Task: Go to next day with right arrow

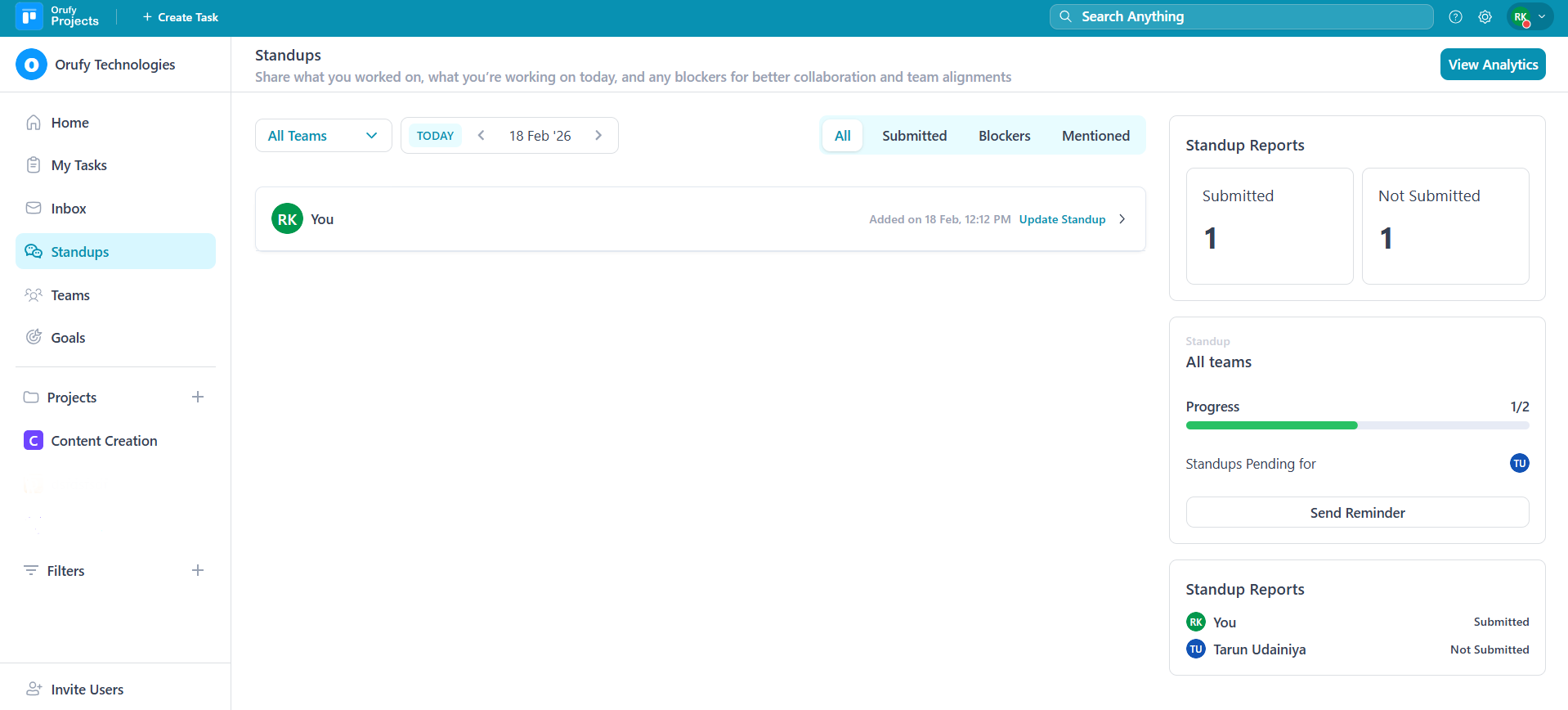Action: point(598,136)
